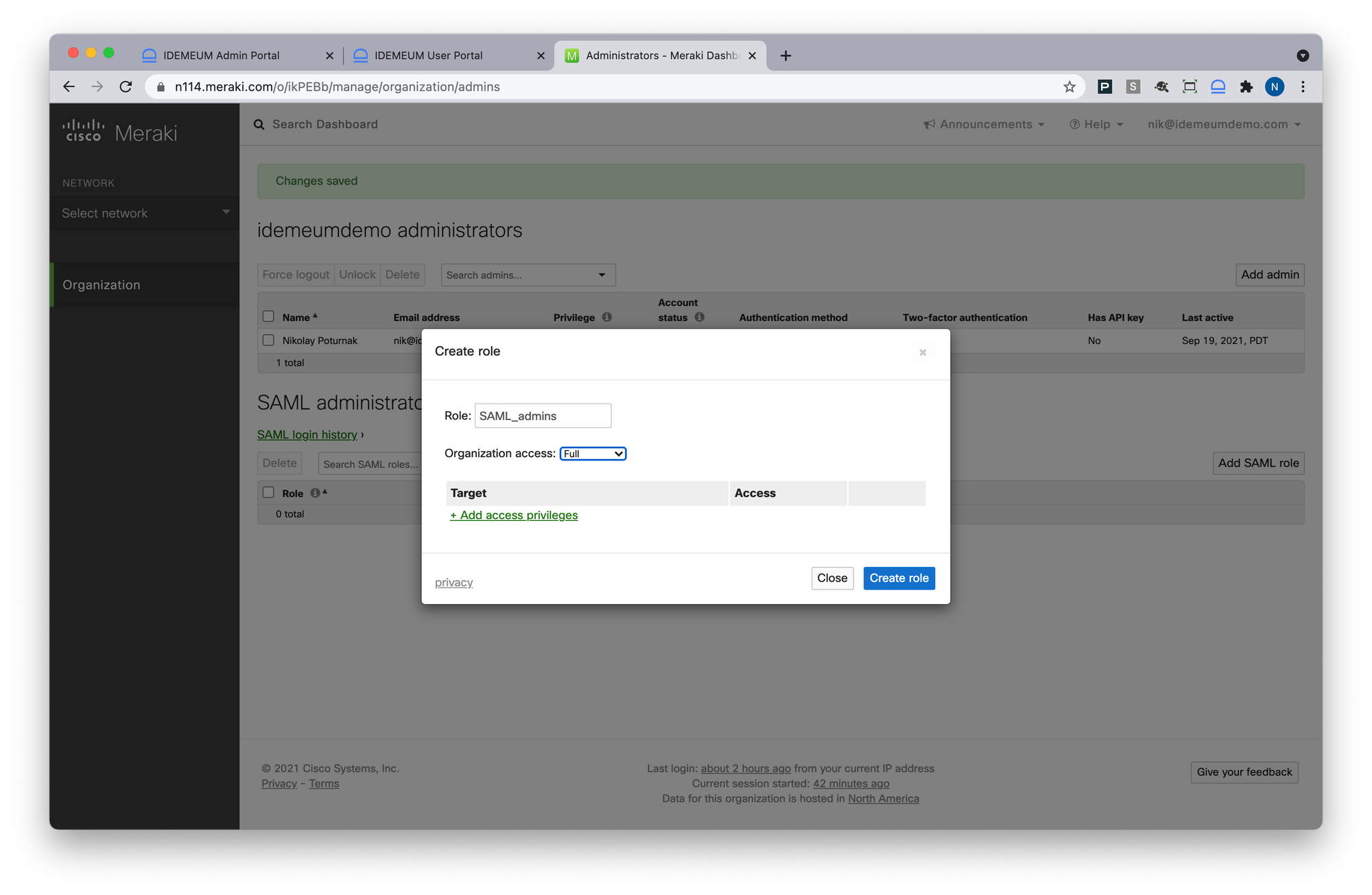Image resolution: width=1372 pixels, height=895 pixels.
Task: Open the Chrome extensions puzzle icon
Action: point(1246,86)
